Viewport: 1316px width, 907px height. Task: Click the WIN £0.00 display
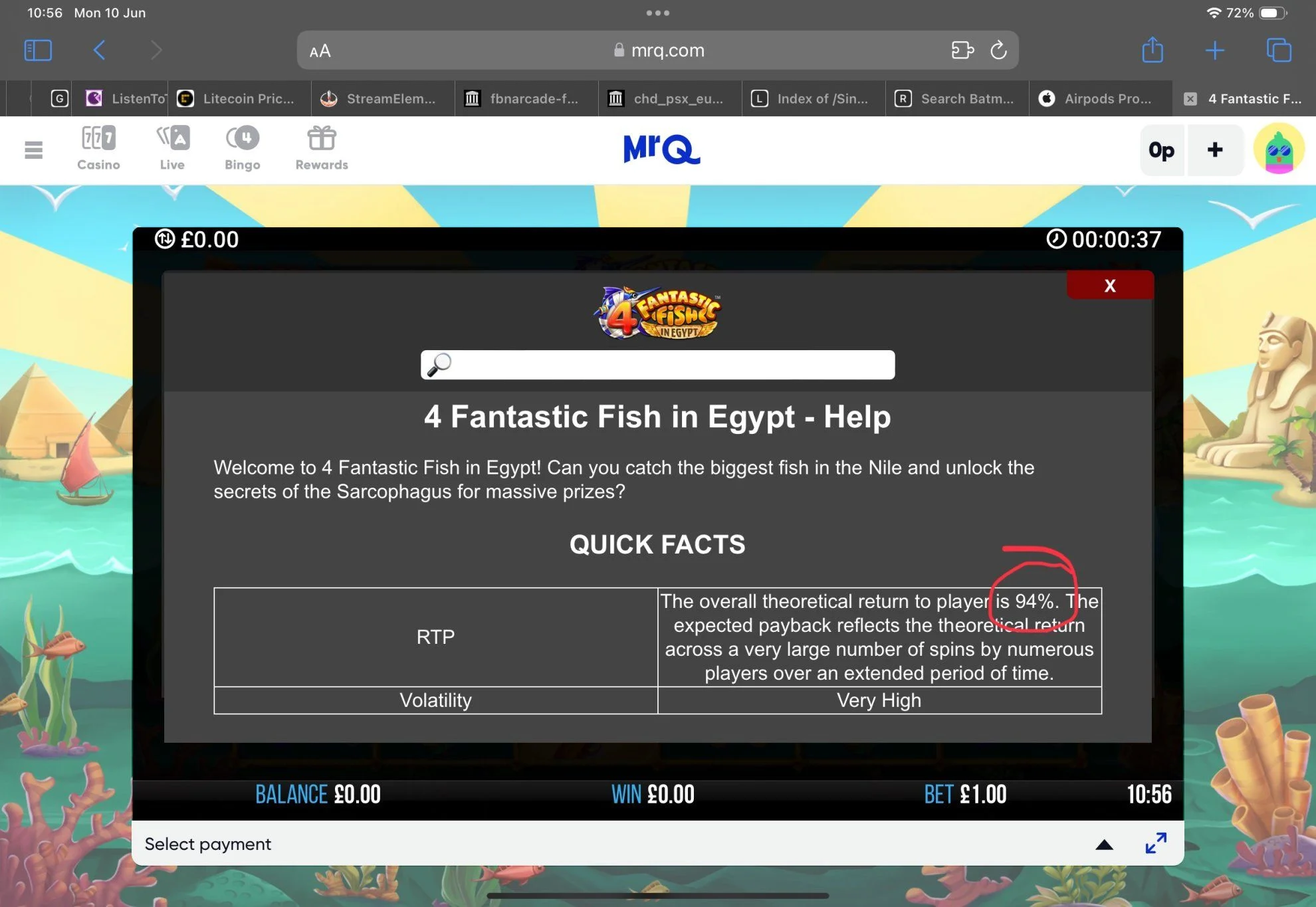tap(653, 795)
